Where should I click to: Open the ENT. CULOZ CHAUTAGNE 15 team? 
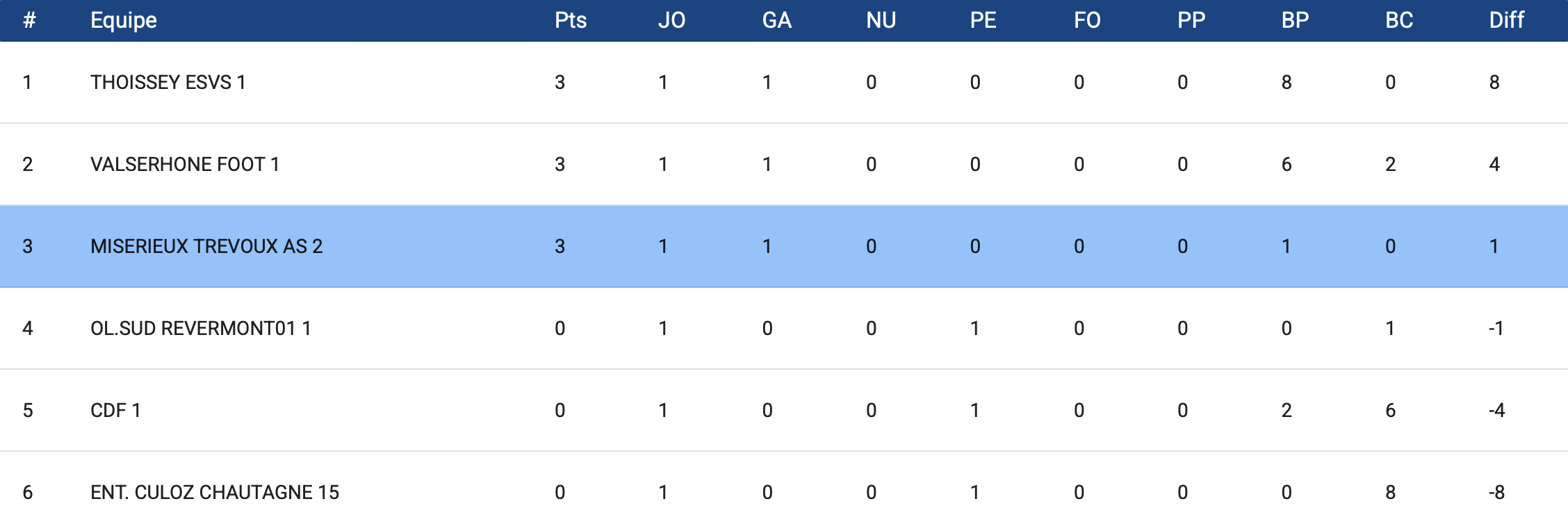point(214,493)
